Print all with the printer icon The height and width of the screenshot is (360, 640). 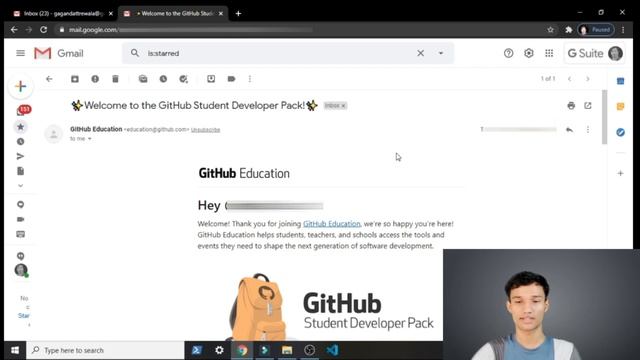[x=571, y=106]
